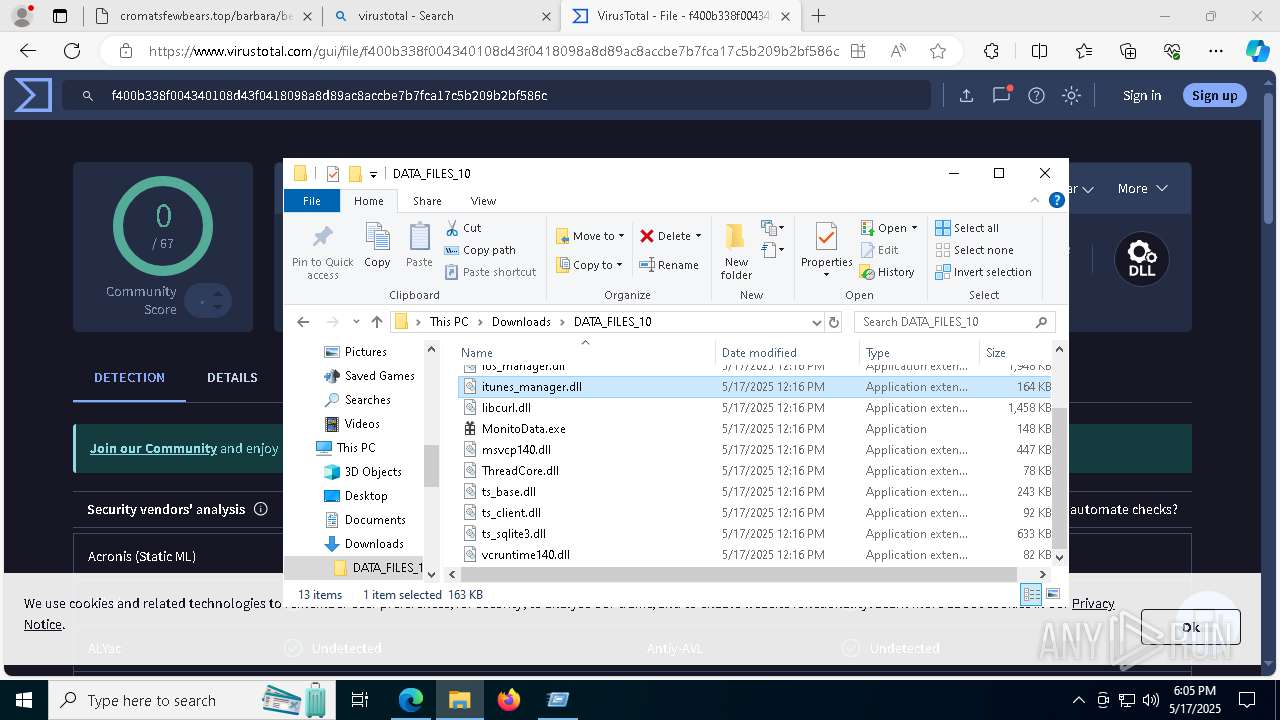This screenshot has height=720, width=1280.
Task: Toggle VirusTotal light theme sun icon
Action: coord(1071,95)
